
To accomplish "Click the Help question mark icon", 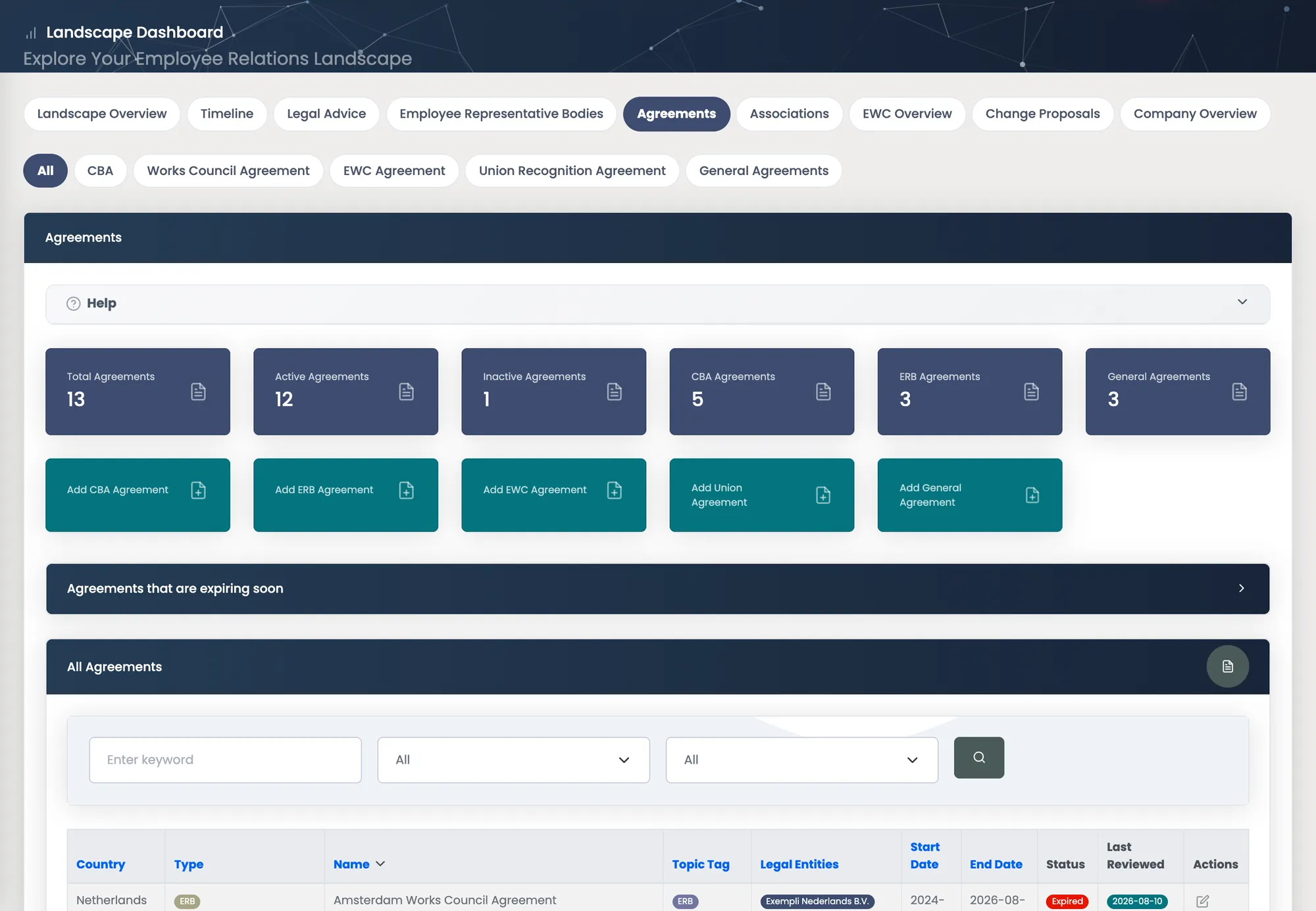I will click(x=73, y=303).
